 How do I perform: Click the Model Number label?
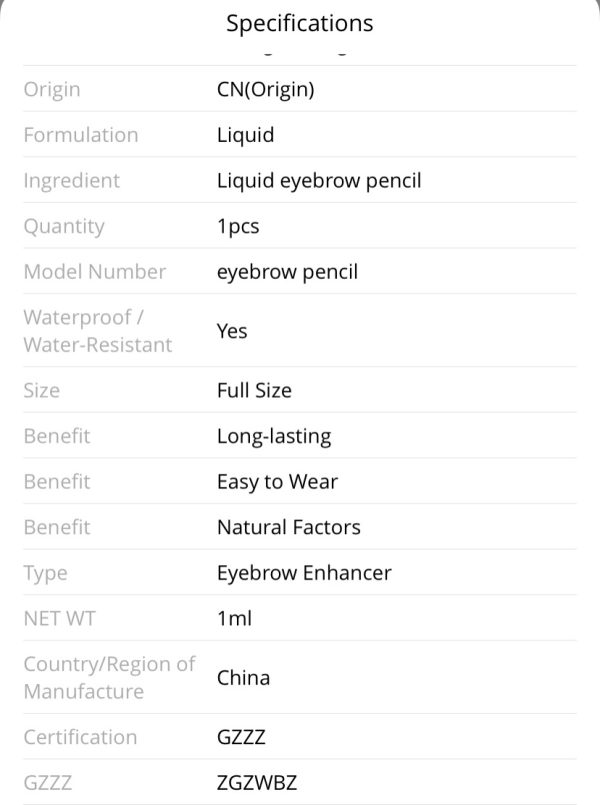[x=95, y=272]
